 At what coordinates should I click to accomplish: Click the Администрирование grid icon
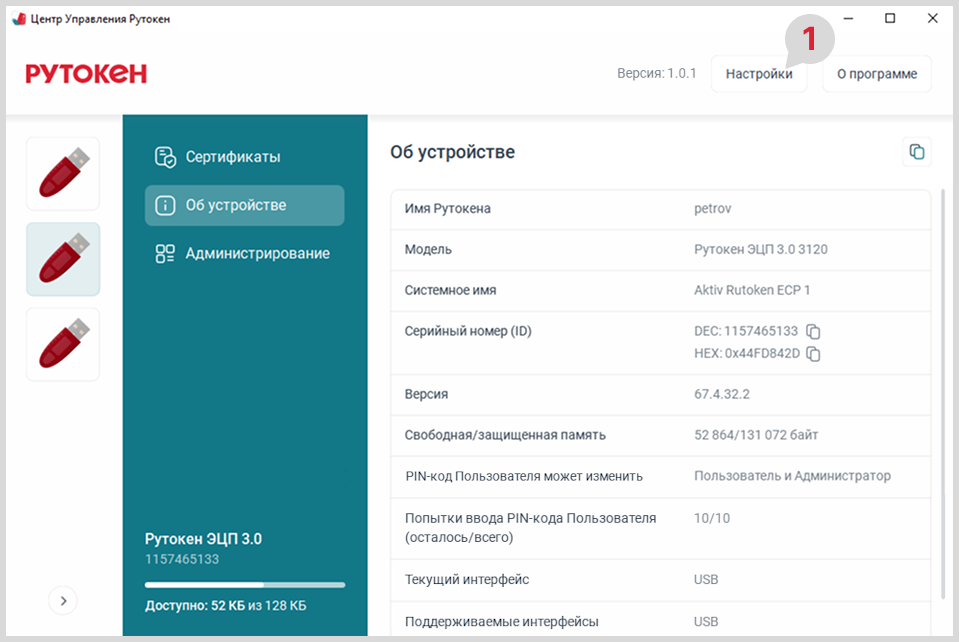(x=165, y=253)
